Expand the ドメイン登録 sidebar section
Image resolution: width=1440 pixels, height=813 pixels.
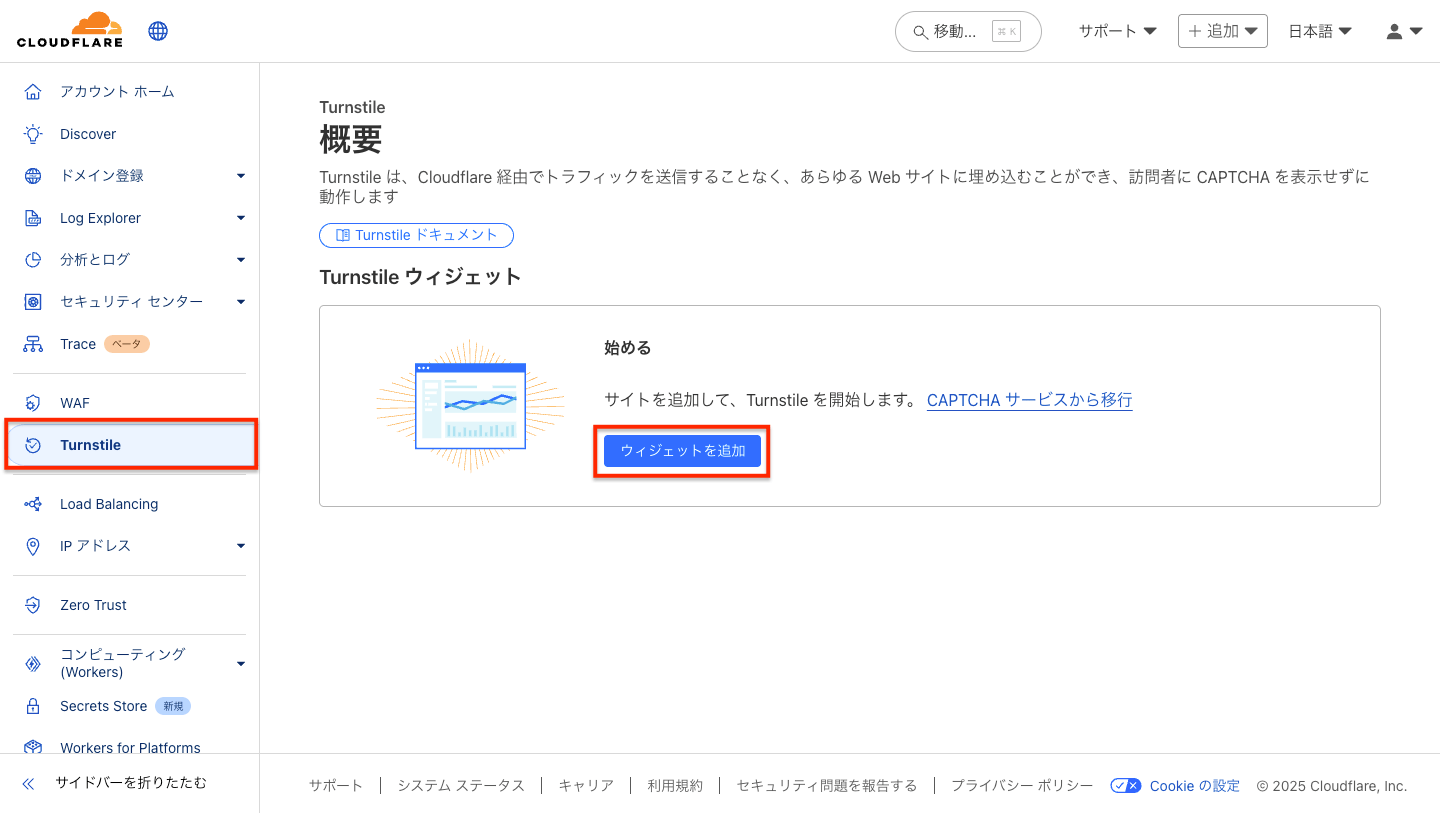(240, 175)
